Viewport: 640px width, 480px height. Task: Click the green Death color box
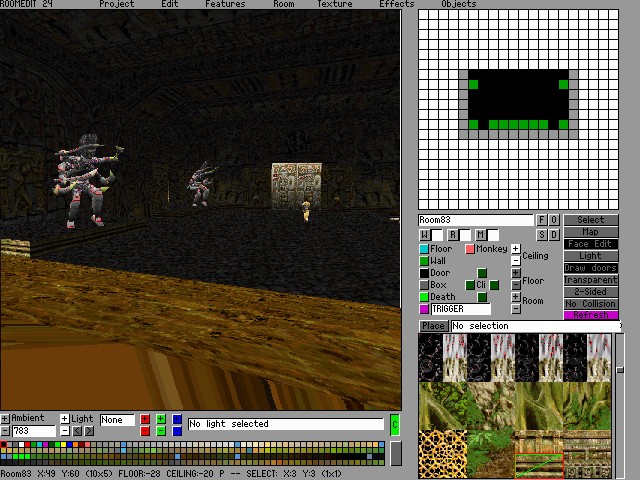point(424,297)
